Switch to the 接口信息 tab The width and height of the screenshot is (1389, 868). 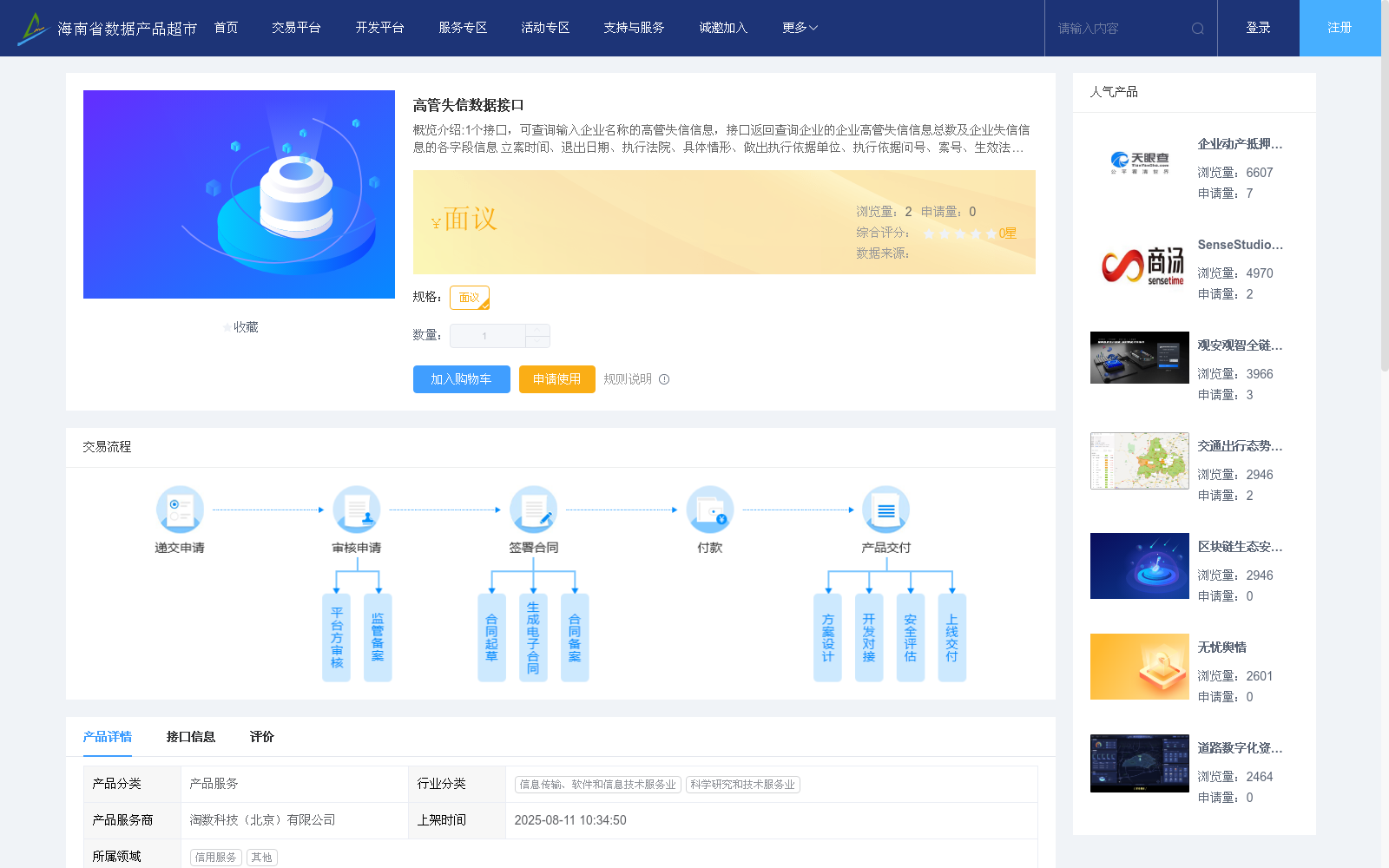click(191, 736)
